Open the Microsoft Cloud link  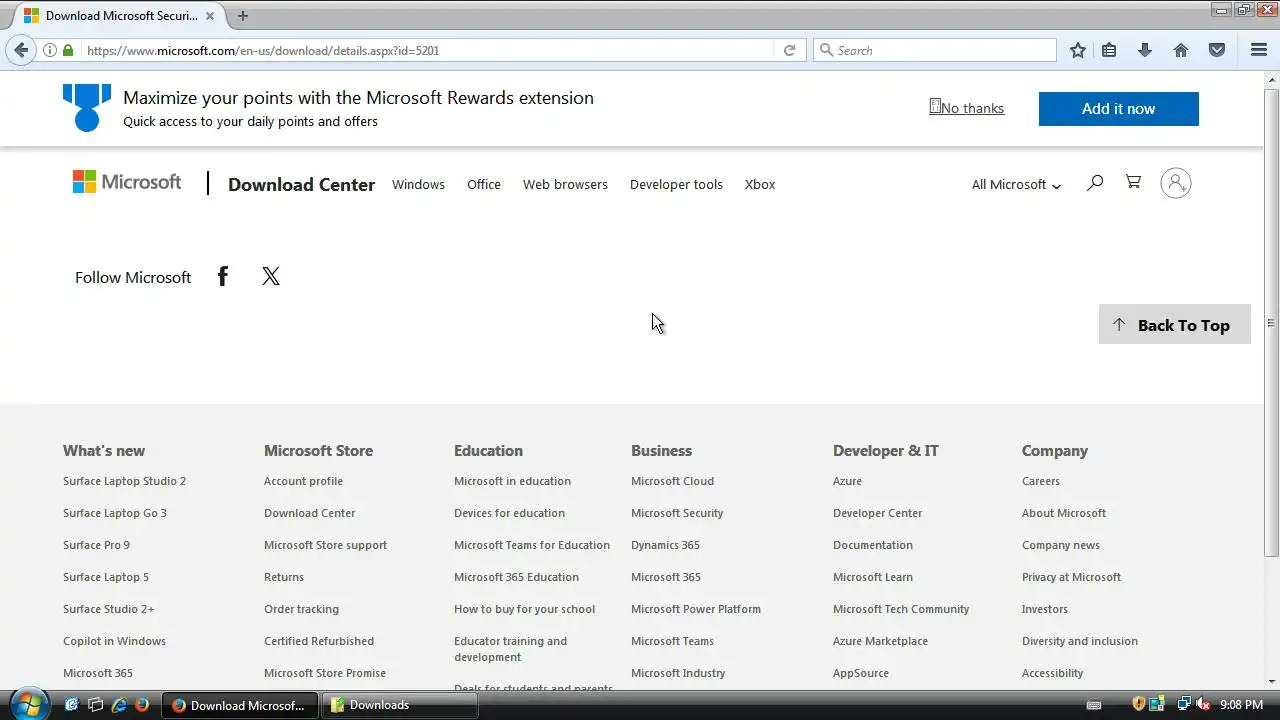click(x=672, y=481)
